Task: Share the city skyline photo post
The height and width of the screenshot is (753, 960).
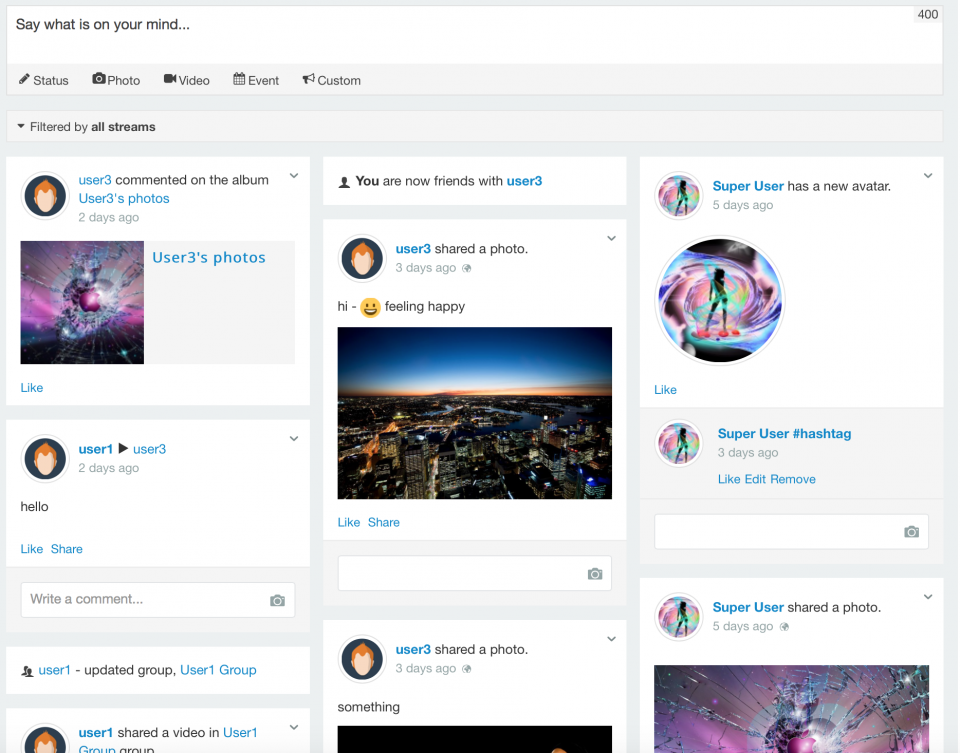Action: point(384,522)
